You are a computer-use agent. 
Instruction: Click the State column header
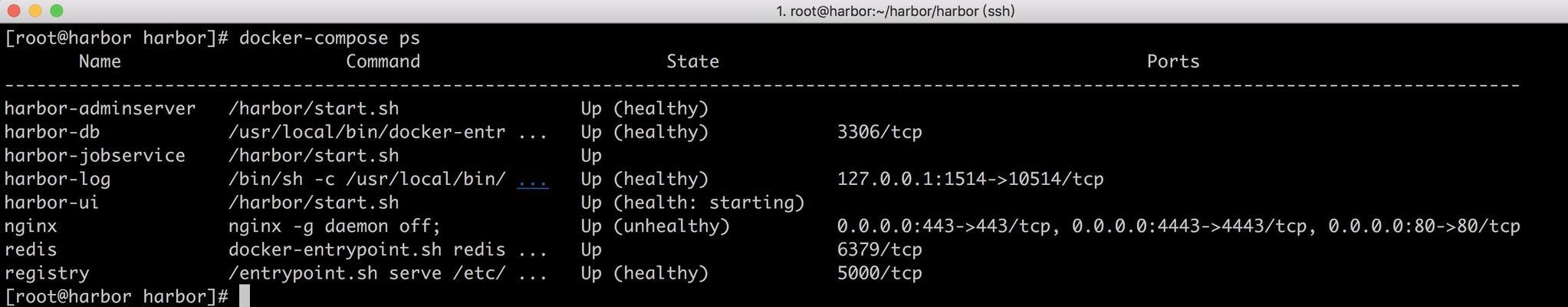click(x=692, y=61)
